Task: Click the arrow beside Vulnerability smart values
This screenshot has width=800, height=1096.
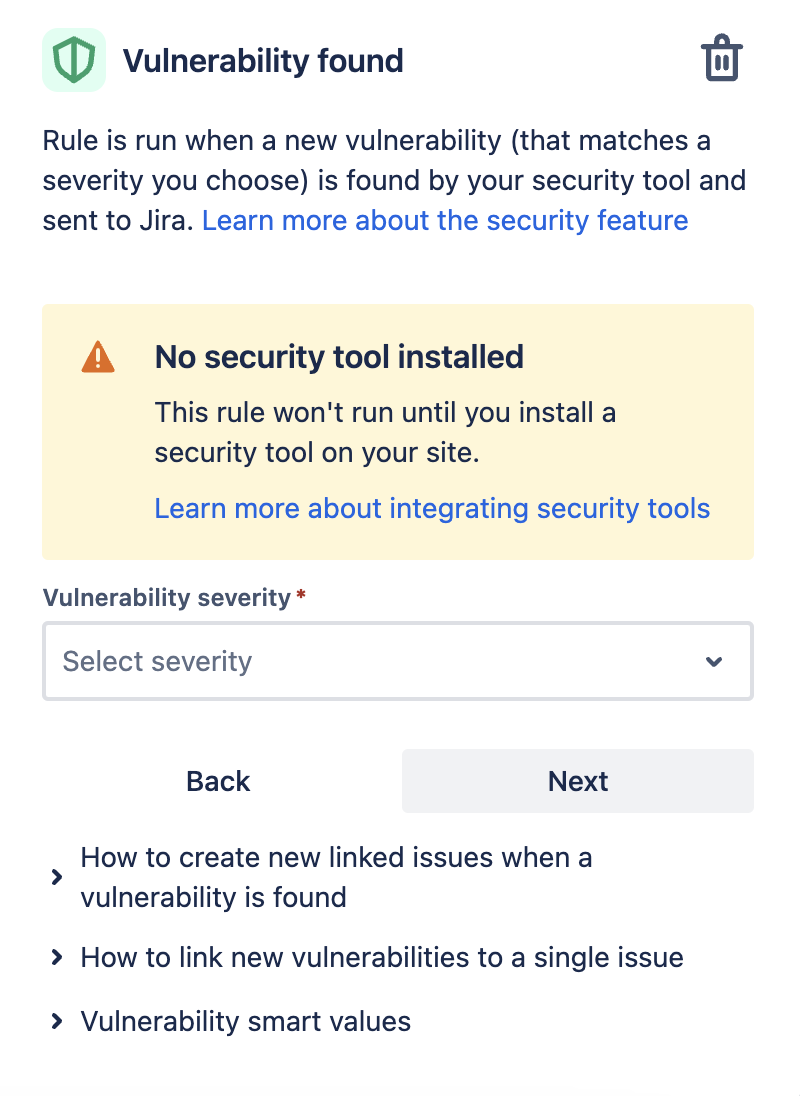Action: pos(57,1022)
